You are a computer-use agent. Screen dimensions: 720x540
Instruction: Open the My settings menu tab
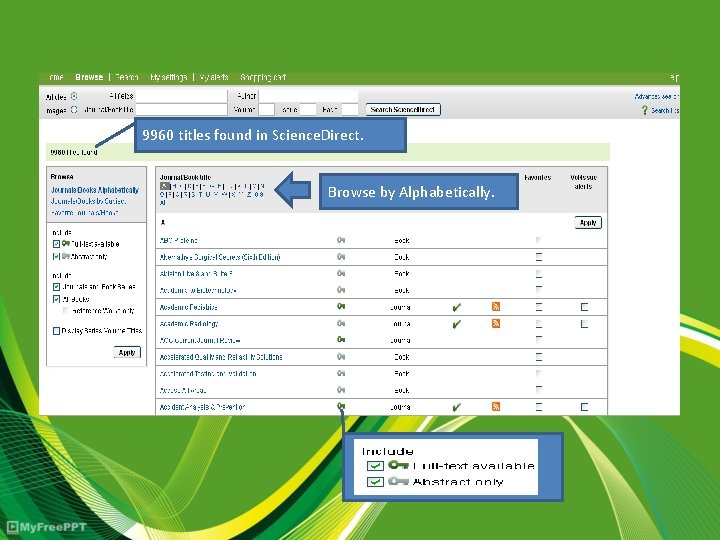[169, 77]
